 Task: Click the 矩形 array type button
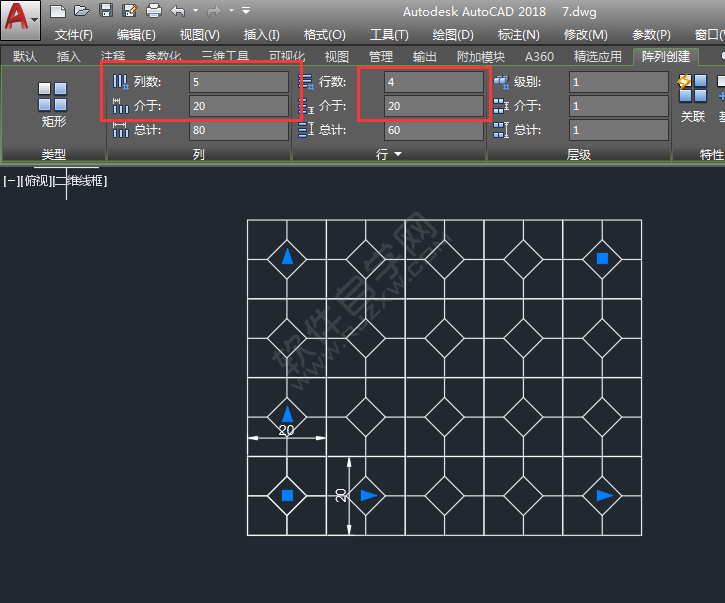54,105
